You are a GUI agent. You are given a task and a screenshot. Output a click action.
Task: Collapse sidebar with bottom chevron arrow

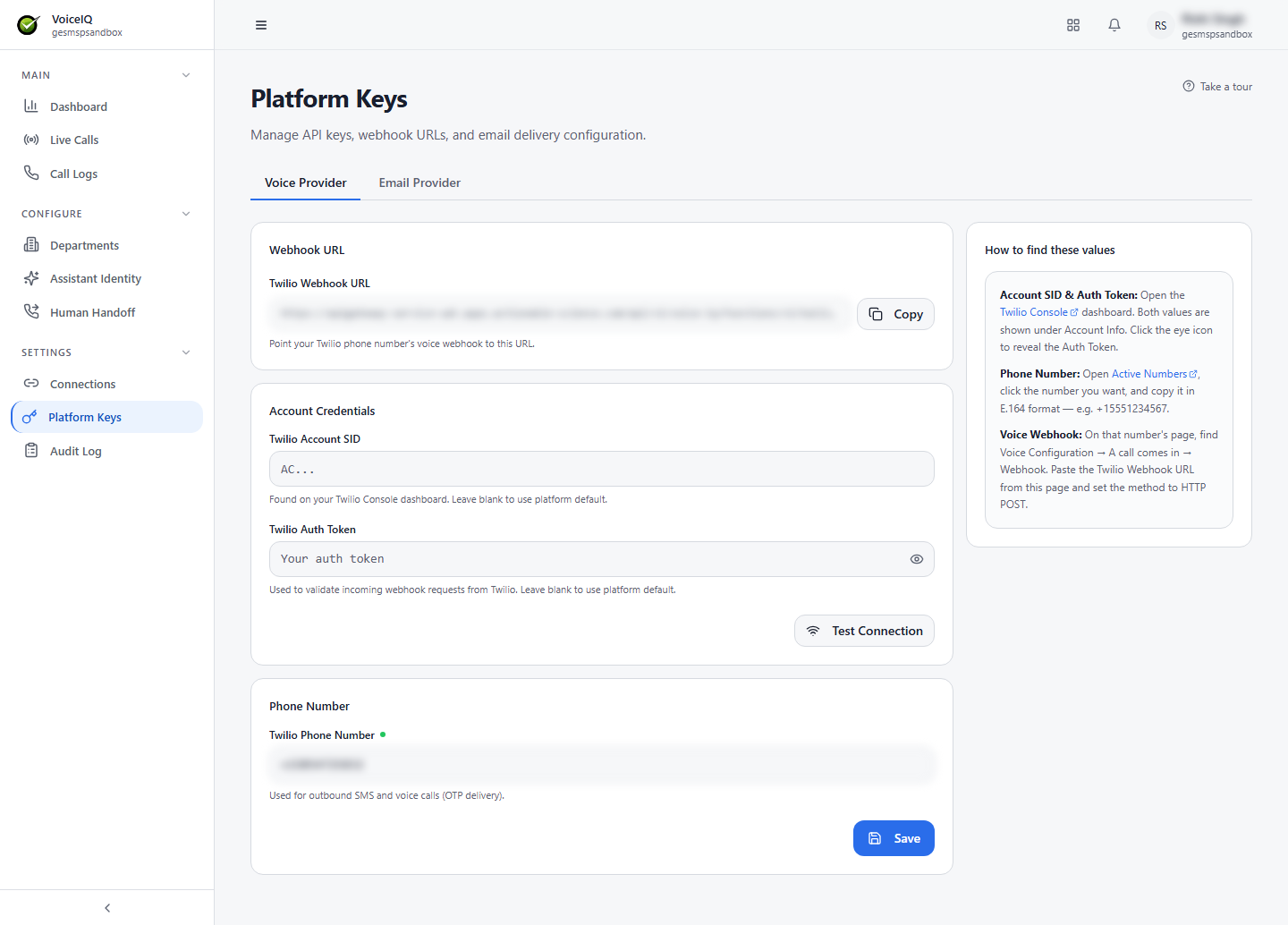(x=107, y=908)
